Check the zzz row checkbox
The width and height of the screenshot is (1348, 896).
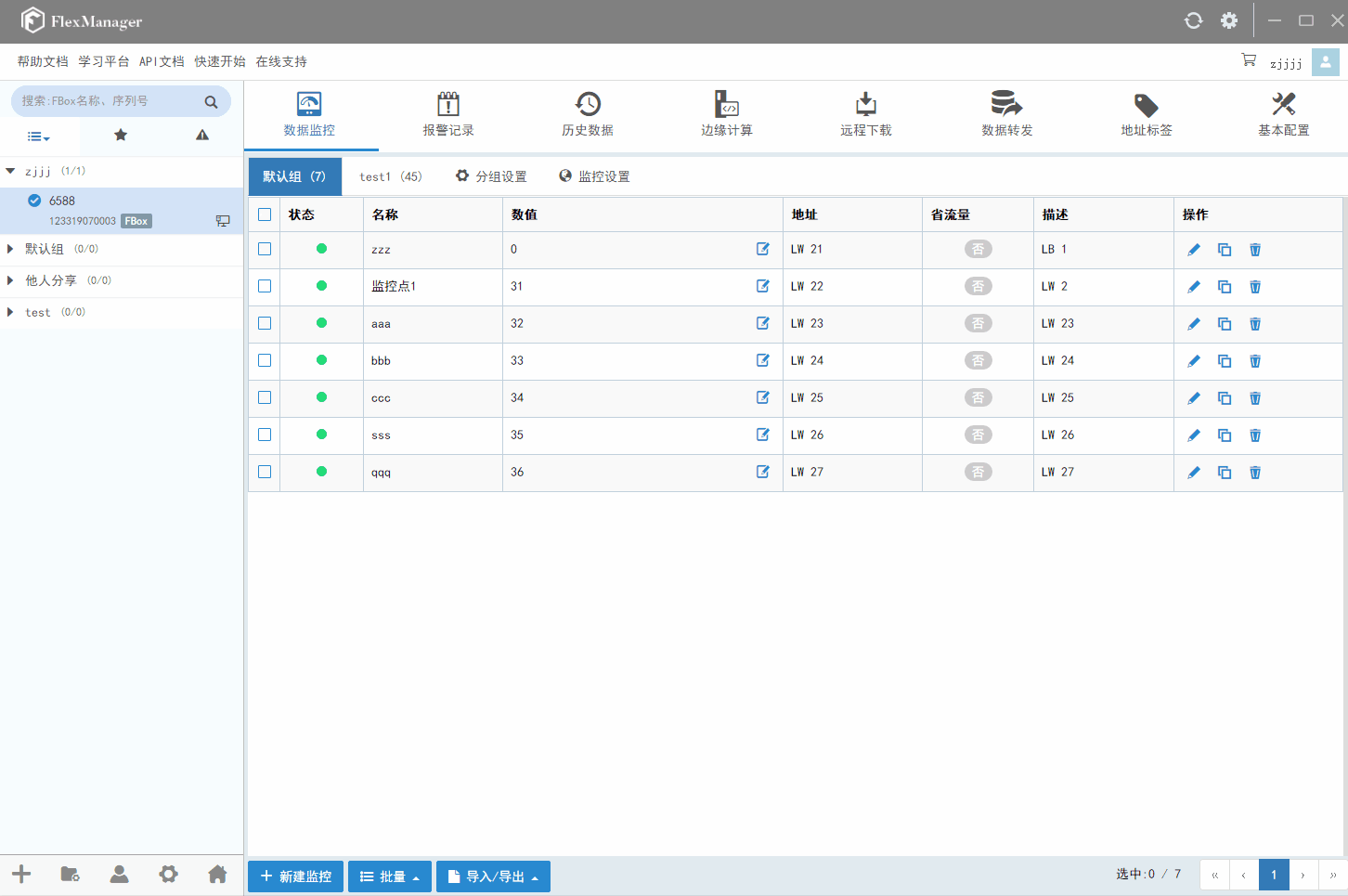pyautogui.click(x=265, y=249)
